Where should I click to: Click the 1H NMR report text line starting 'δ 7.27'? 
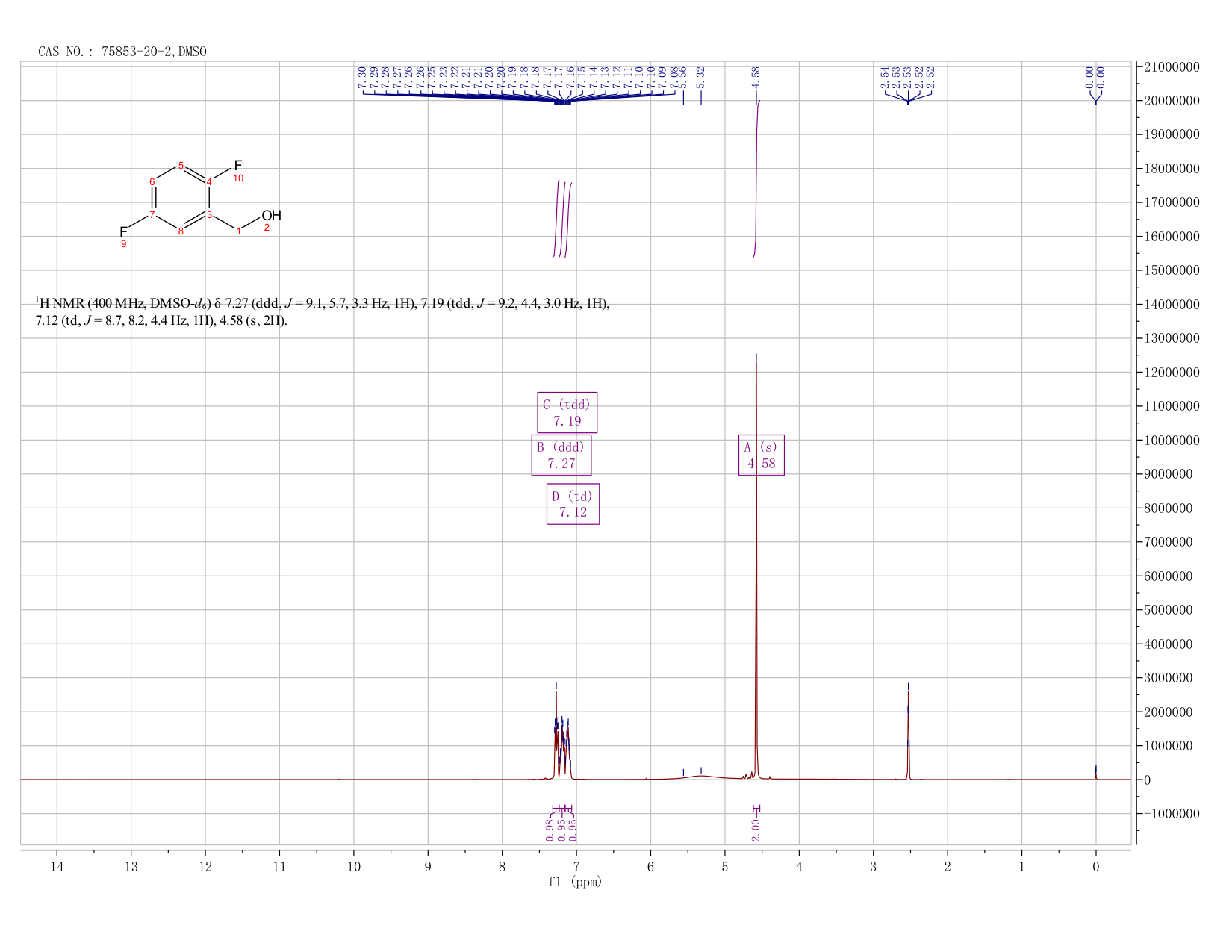[323, 303]
